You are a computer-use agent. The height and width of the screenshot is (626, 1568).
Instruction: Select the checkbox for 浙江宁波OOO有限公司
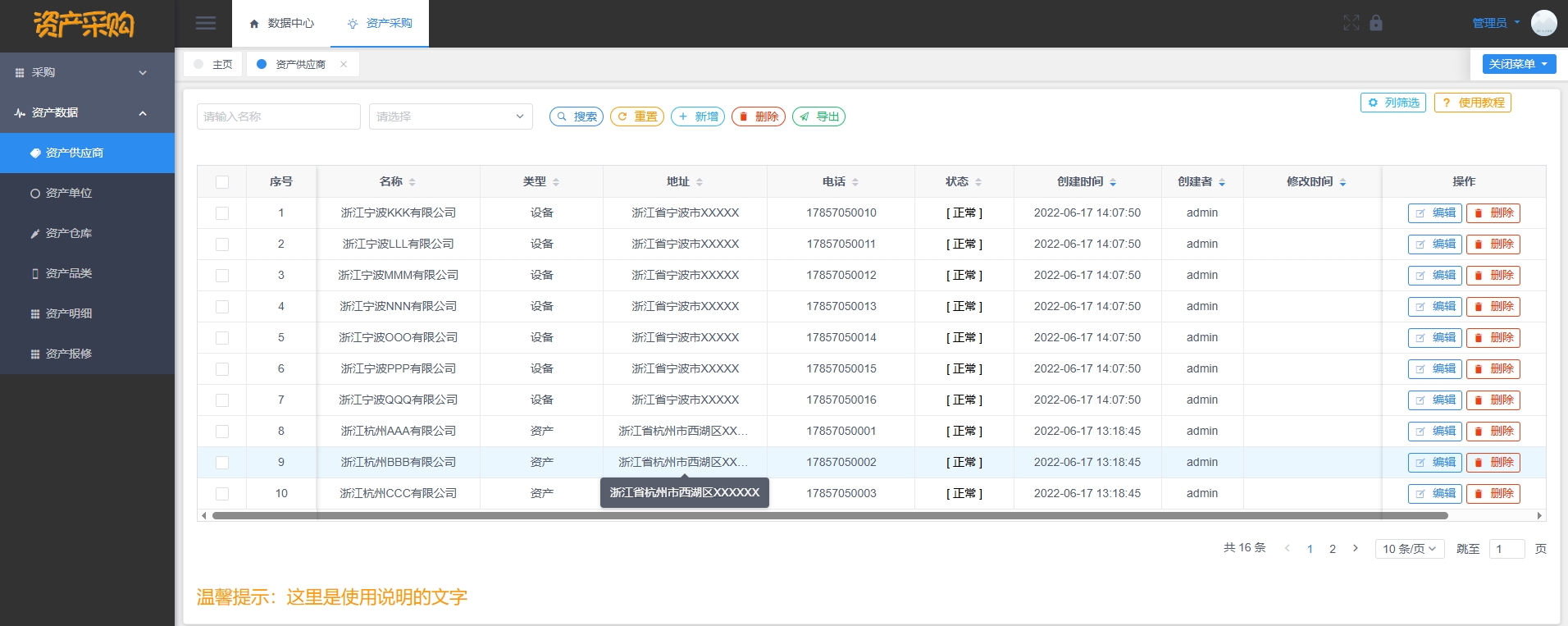(x=222, y=338)
